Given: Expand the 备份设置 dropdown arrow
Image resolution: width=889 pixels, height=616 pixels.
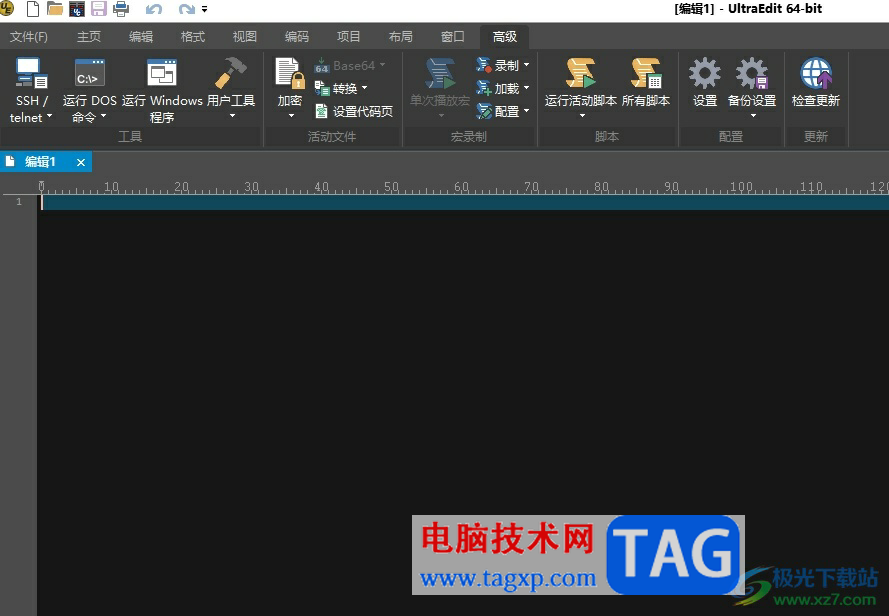Looking at the screenshot, I should (753, 116).
